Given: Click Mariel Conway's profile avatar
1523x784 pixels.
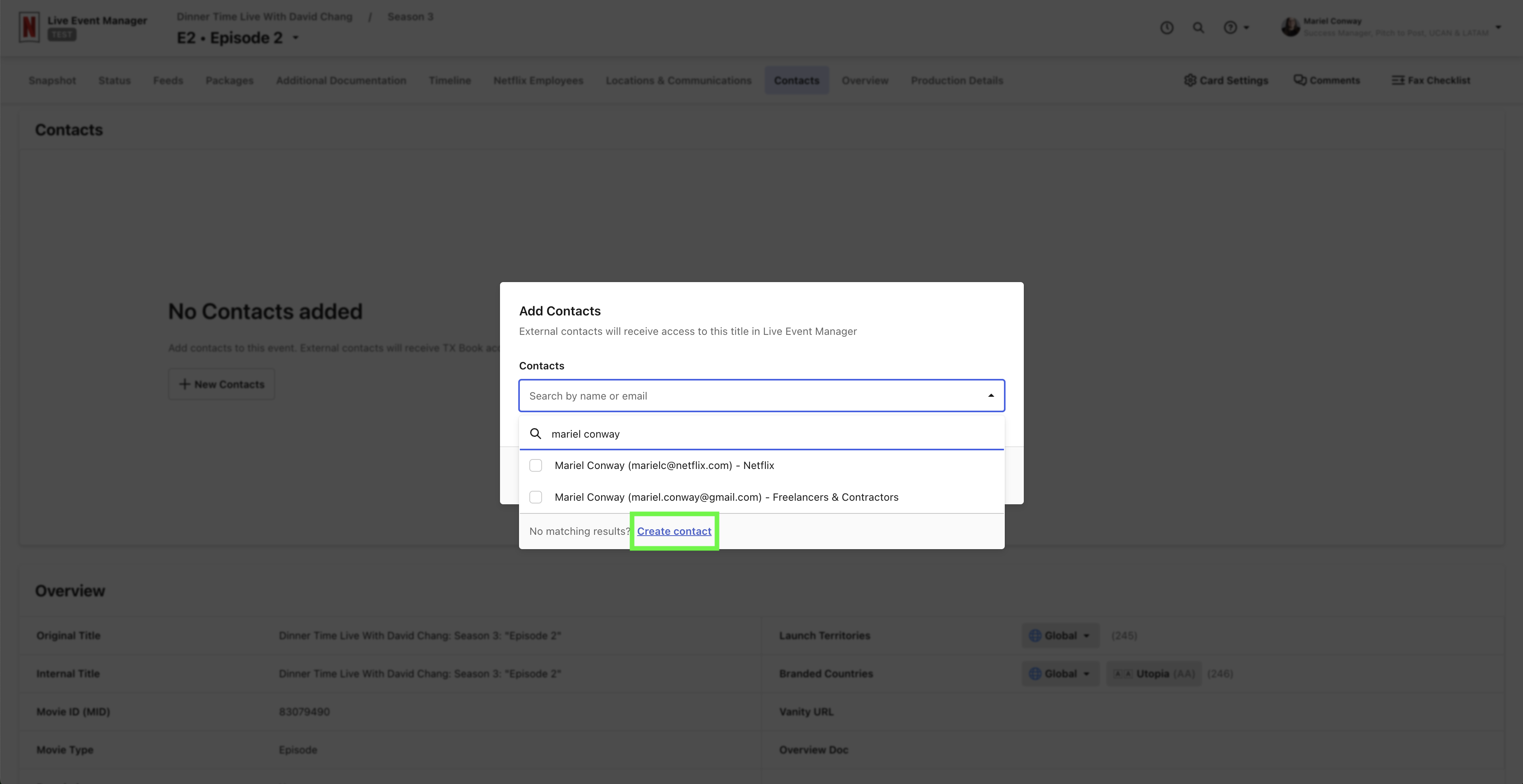Looking at the screenshot, I should [x=1290, y=27].
